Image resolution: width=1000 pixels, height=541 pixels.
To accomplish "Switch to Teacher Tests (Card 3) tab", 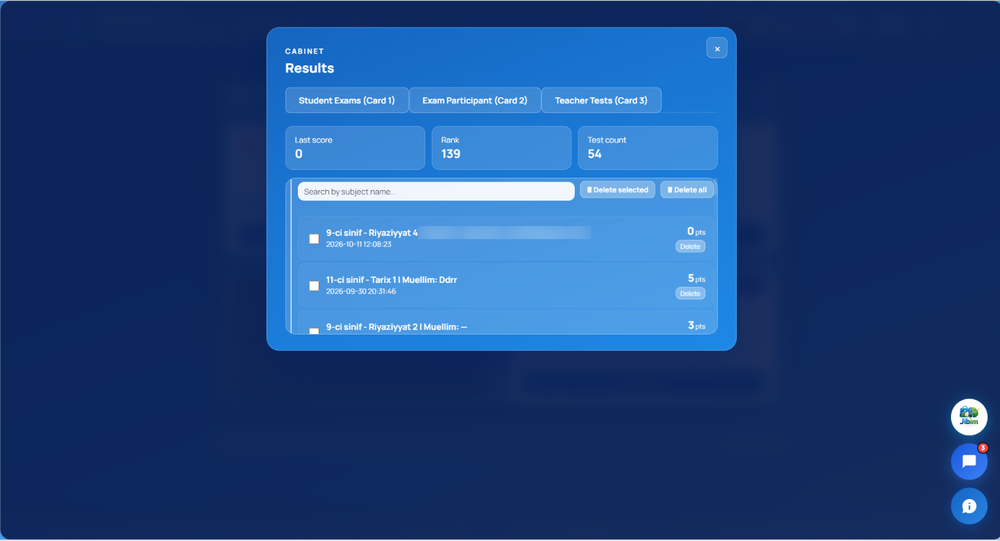I will coord(601,100).
